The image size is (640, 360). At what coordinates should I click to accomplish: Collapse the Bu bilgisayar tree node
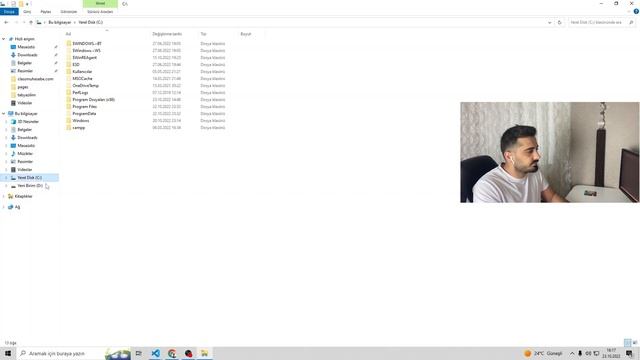point(4,113)
